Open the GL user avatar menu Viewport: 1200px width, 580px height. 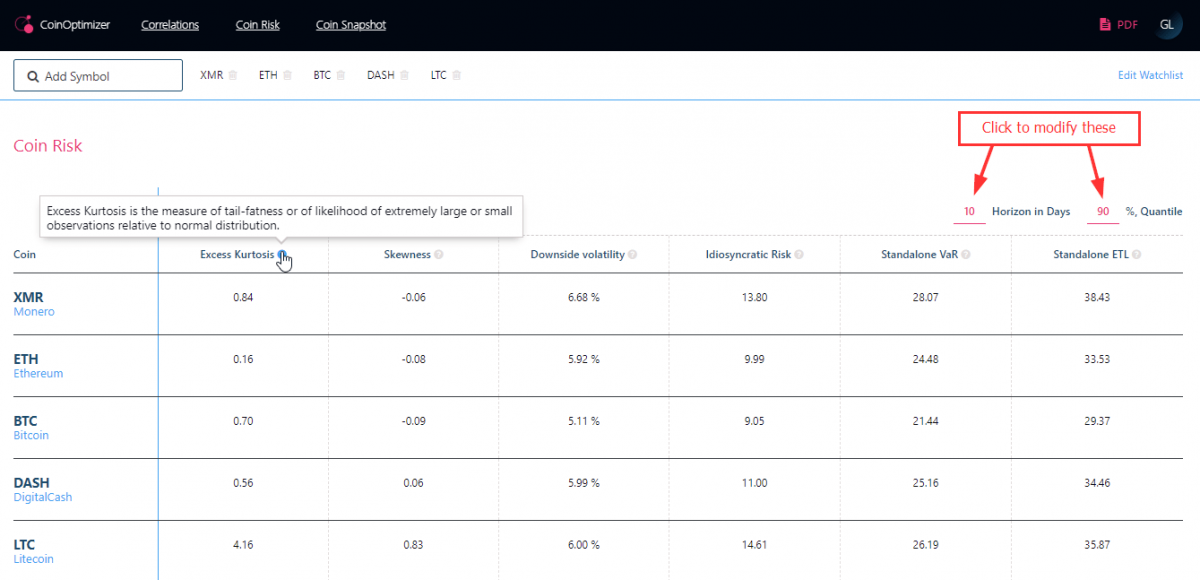click(1167, 25)
